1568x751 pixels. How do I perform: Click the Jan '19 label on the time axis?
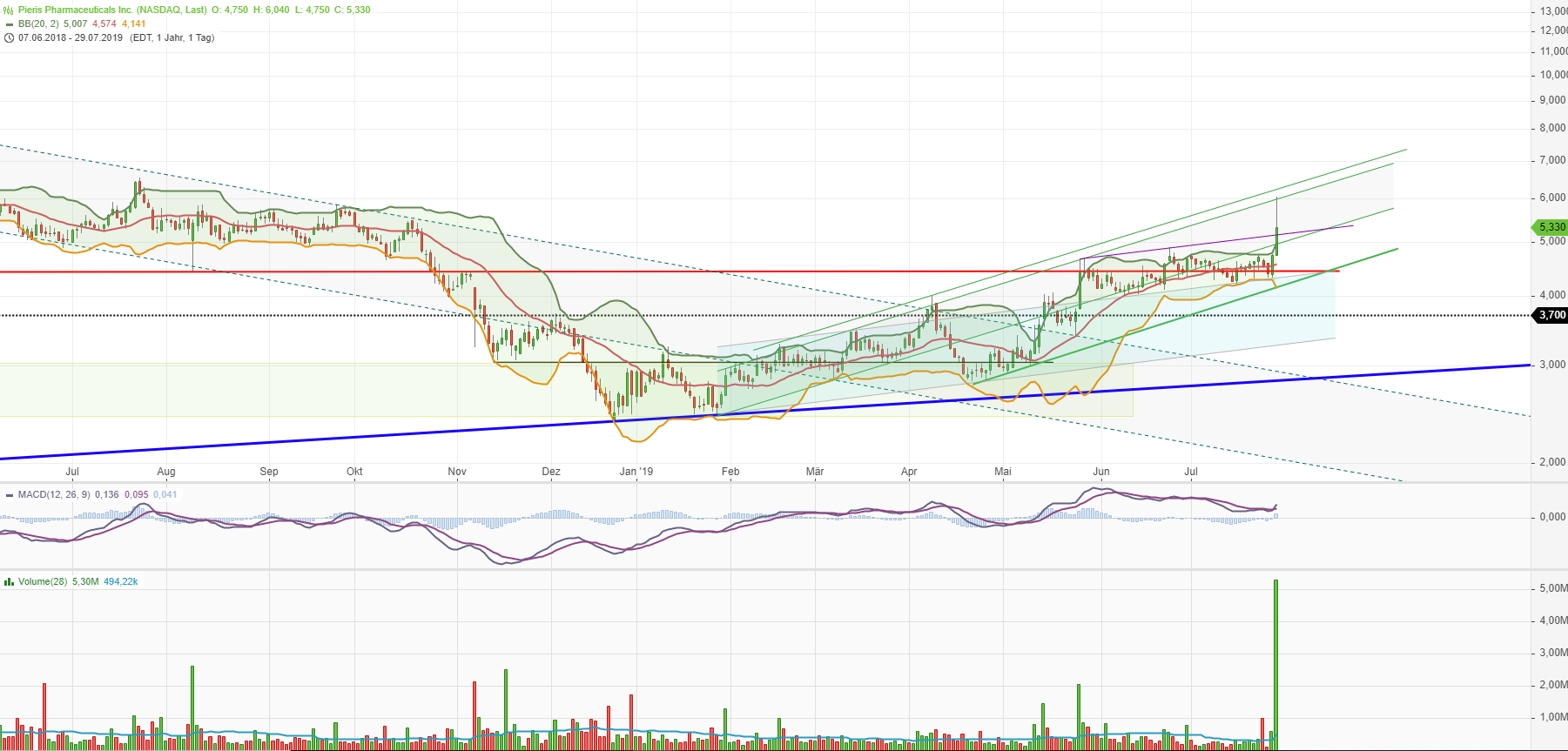(x=636, y=472)
